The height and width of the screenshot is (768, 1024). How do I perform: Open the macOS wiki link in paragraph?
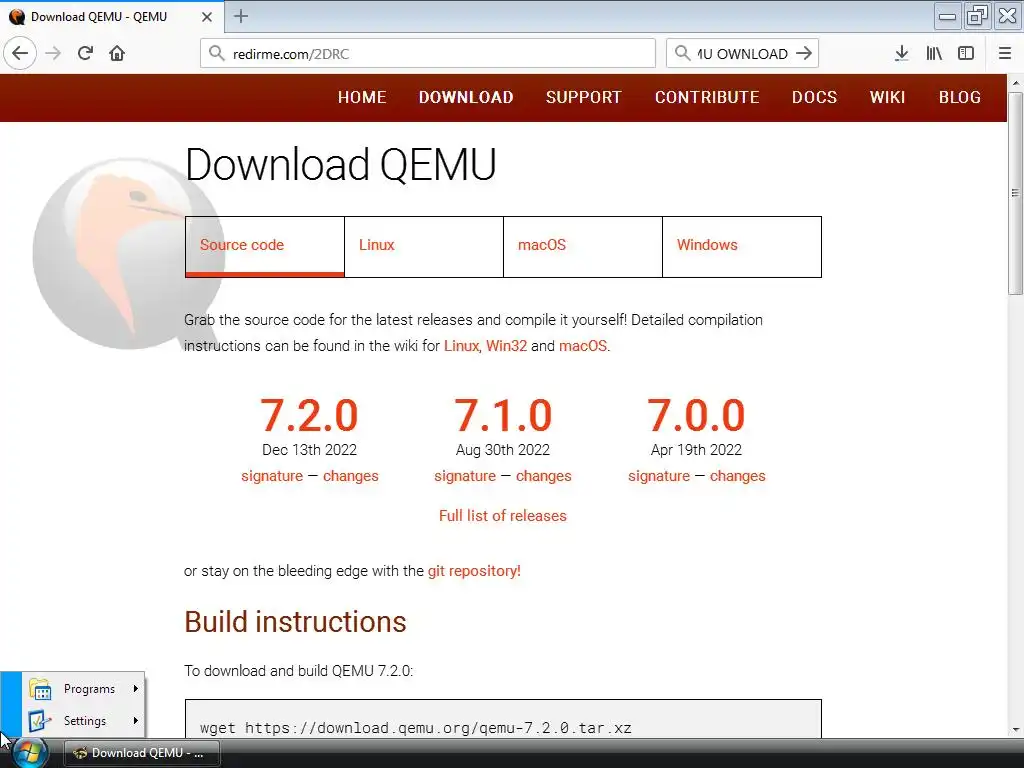tap(583, 345)
